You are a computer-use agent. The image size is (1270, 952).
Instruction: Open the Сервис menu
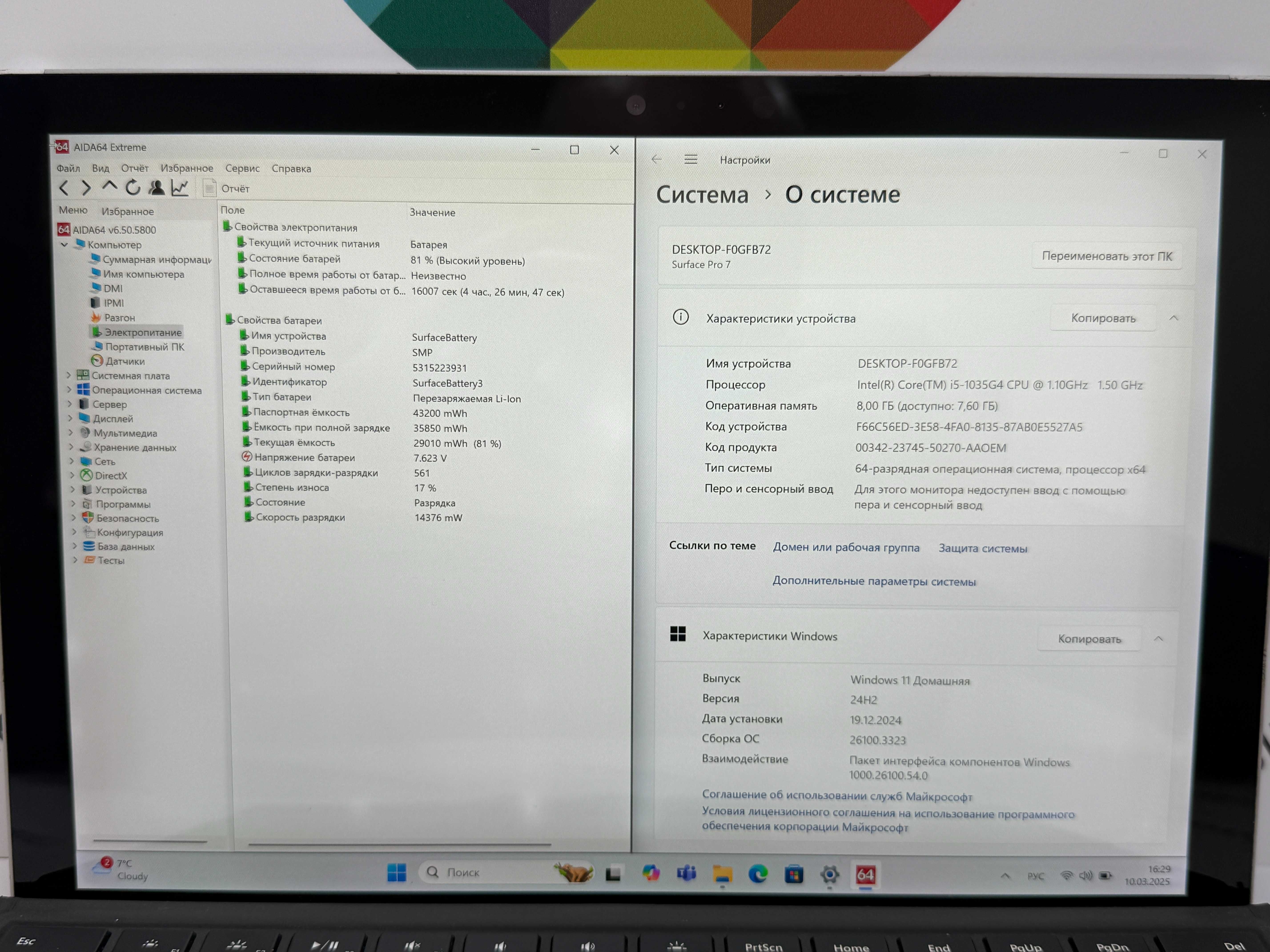tap(242, 168)
